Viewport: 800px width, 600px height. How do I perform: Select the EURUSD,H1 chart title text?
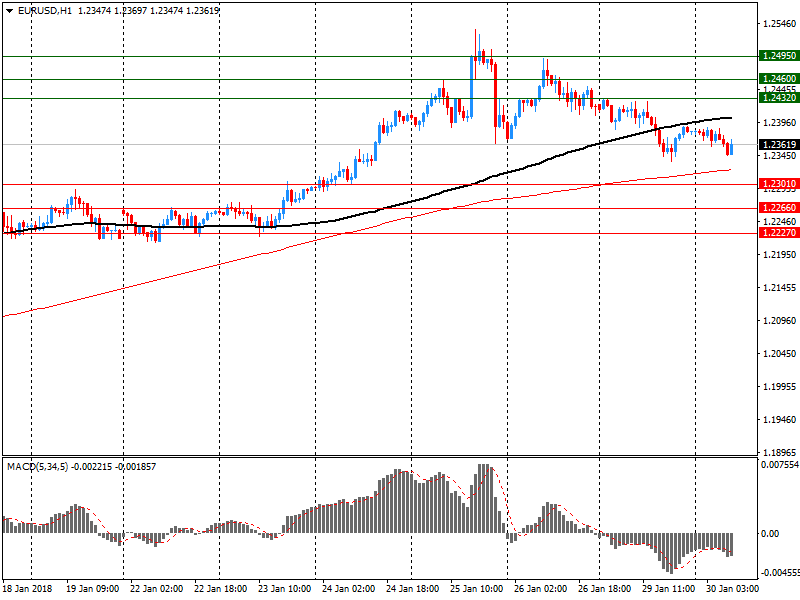[45, 11]
